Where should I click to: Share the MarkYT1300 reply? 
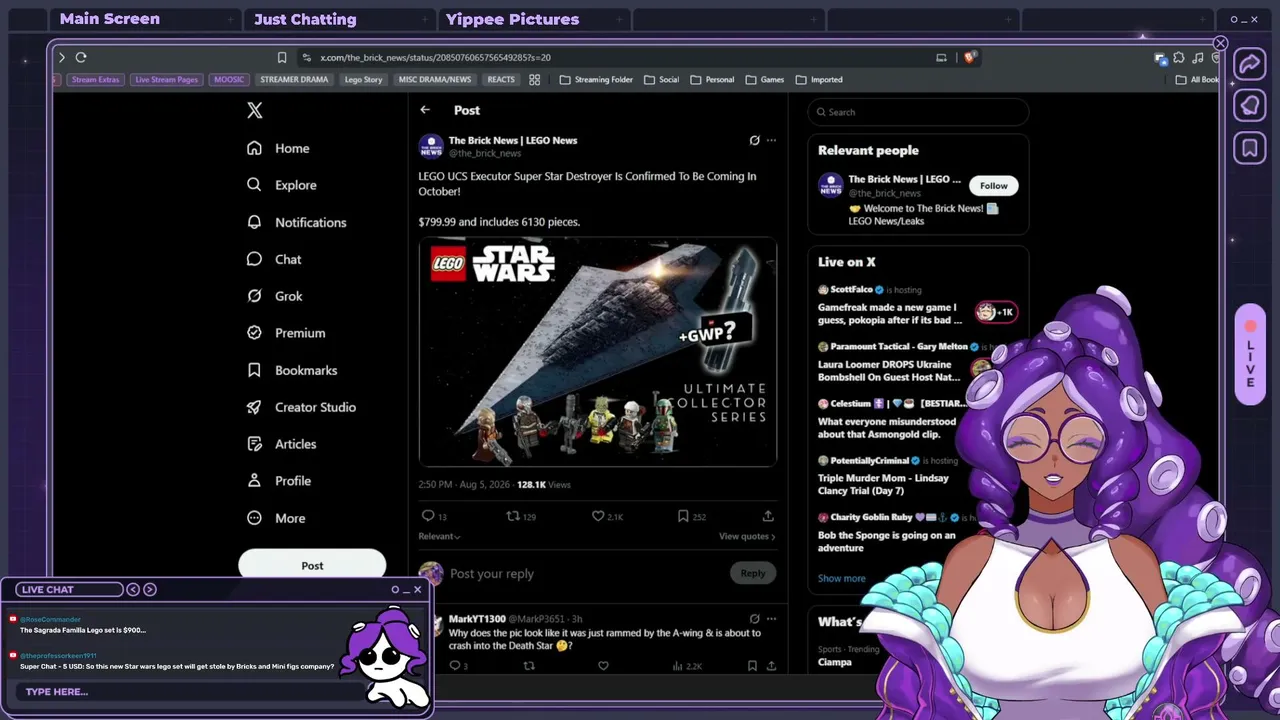[771, 666]
